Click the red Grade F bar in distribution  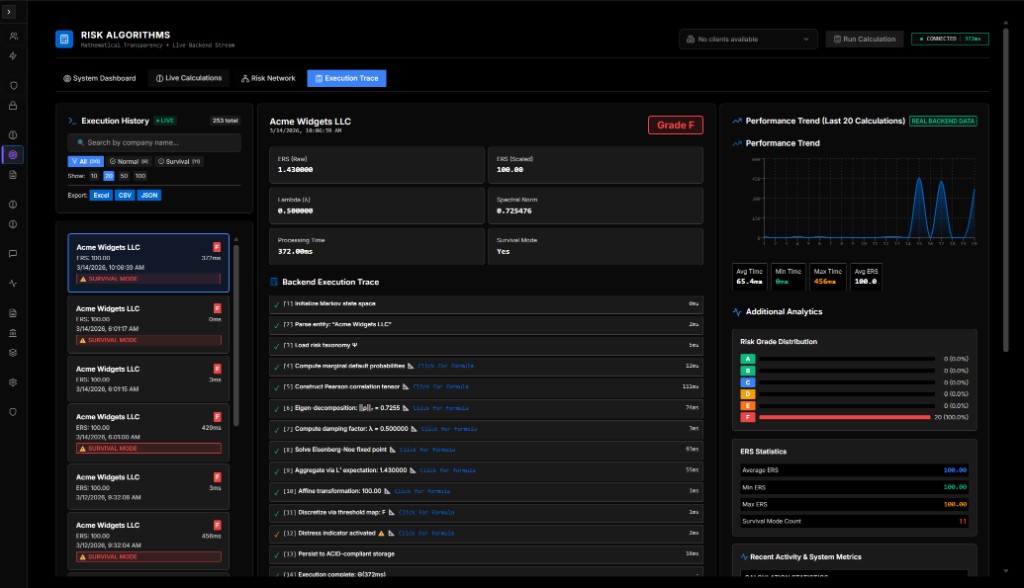pos(844,417)
